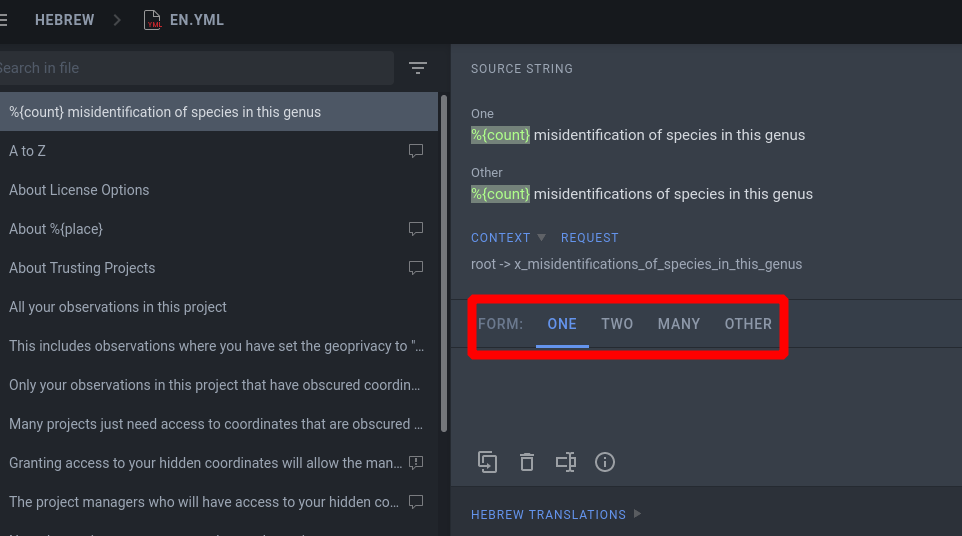Click the text rename field icon

tap(566, 462)
